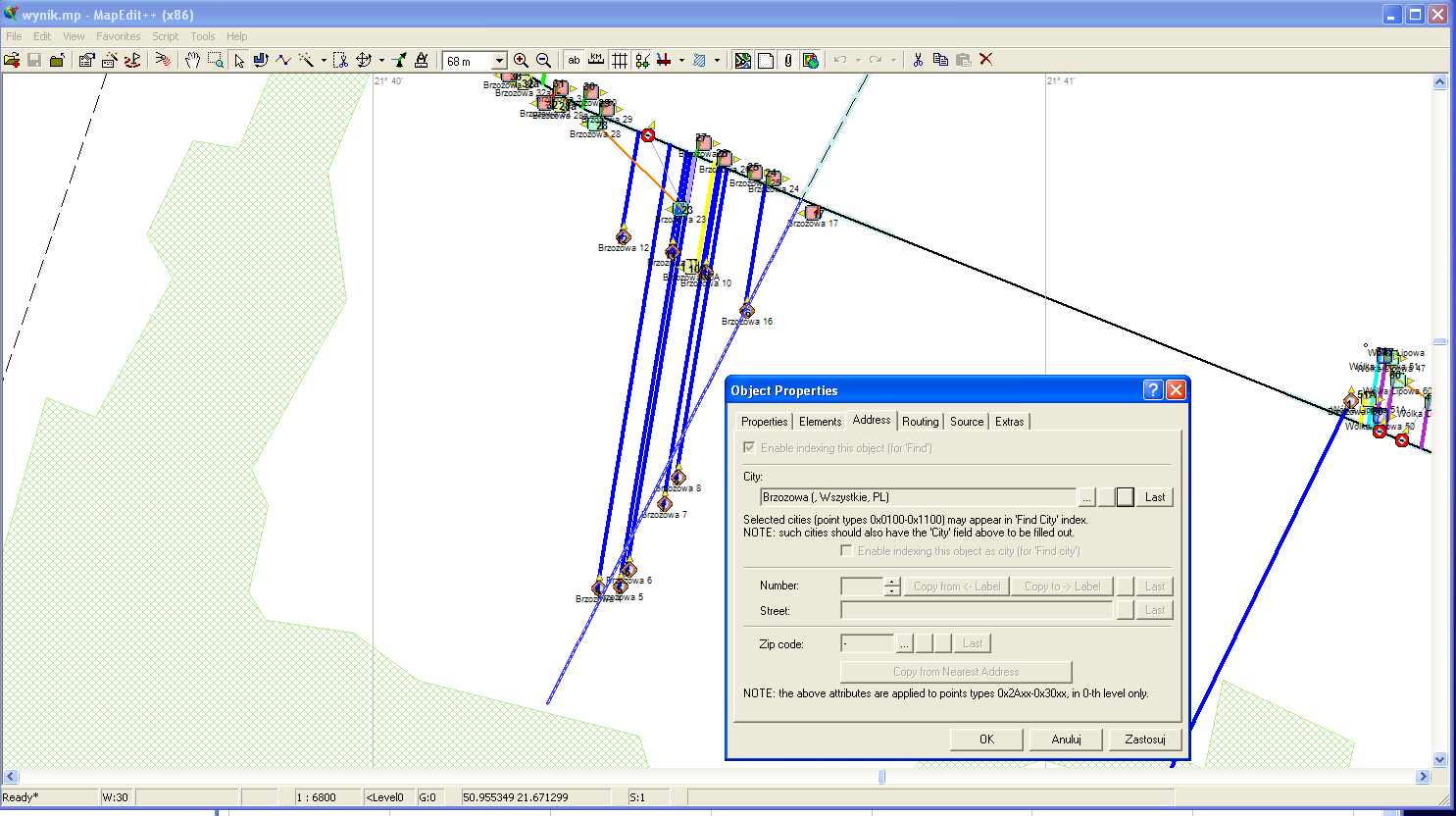
Task: Open the 68 m scale dropdown
Action: tap(499, 61)
